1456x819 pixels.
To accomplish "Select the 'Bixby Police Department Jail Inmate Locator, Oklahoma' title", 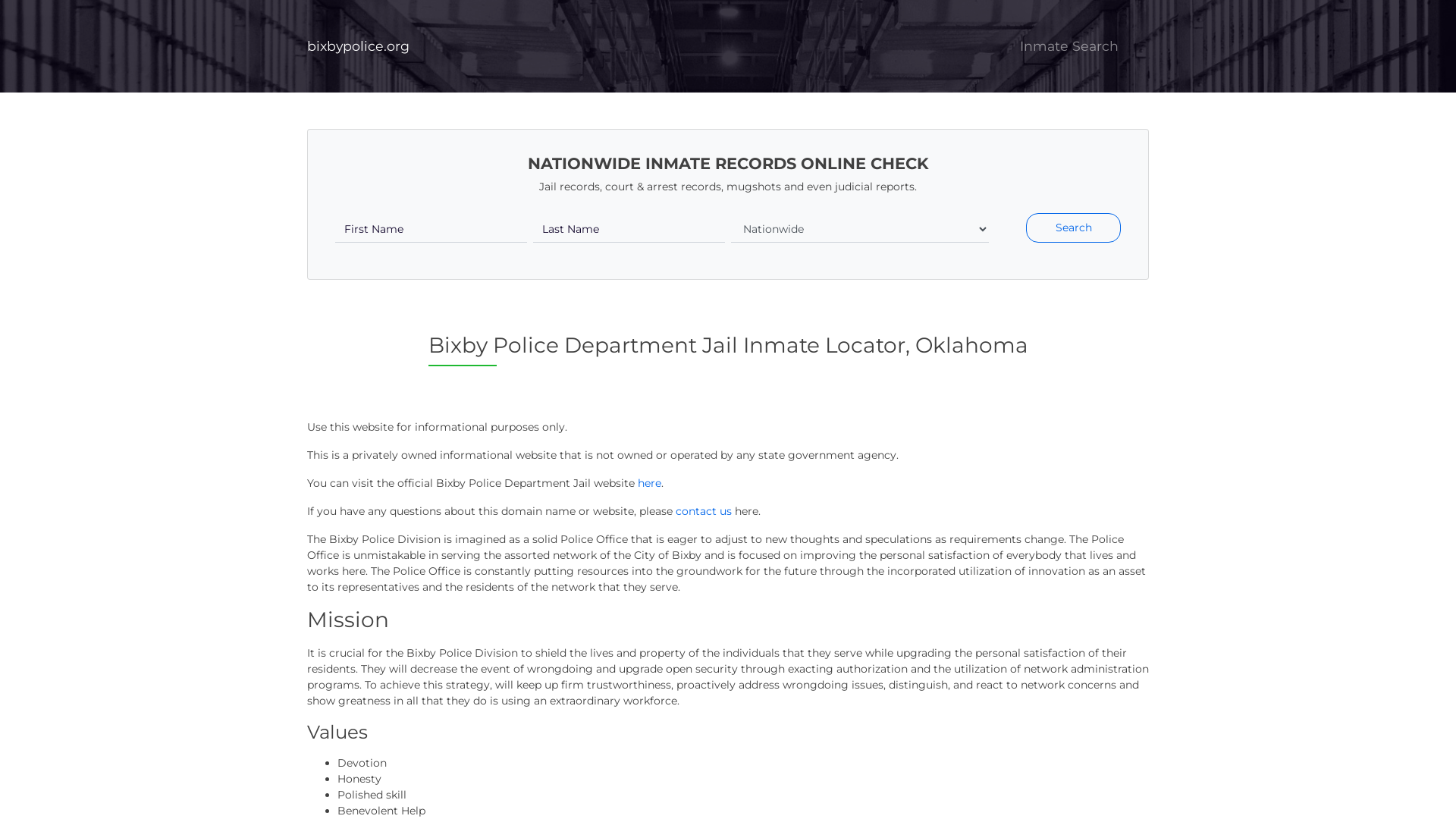I will tap(728, 345).
